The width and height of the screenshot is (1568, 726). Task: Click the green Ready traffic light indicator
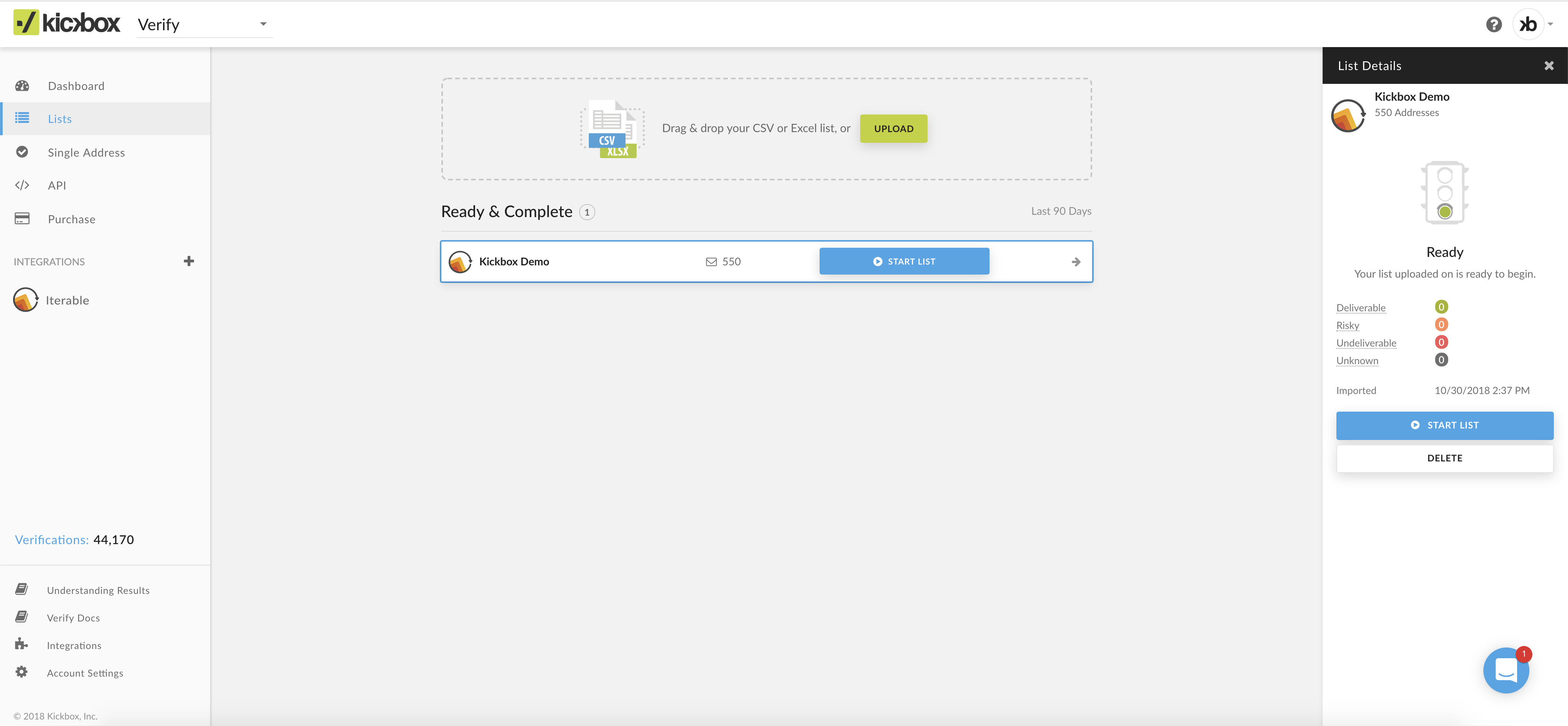click(x=1445, y=212)
